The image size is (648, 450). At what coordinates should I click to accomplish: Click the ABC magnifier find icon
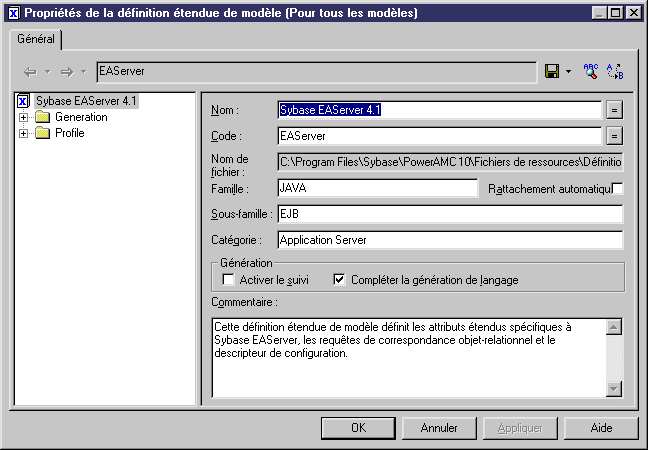point(591,71)
